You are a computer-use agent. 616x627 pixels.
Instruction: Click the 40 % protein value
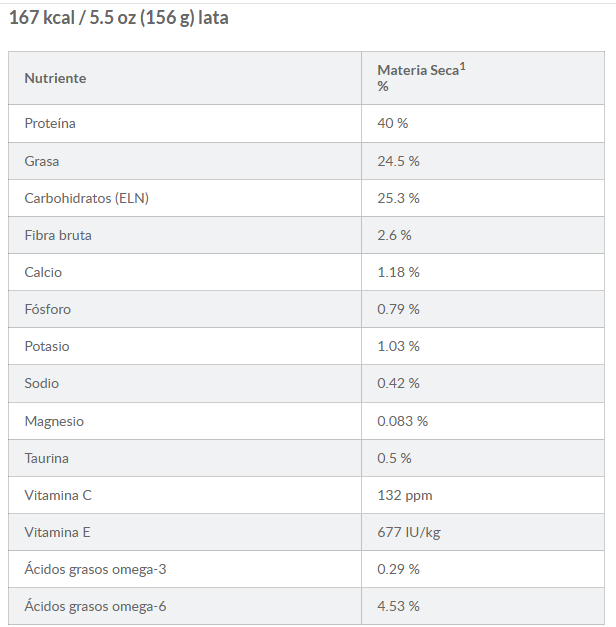(x=392, y=123)
